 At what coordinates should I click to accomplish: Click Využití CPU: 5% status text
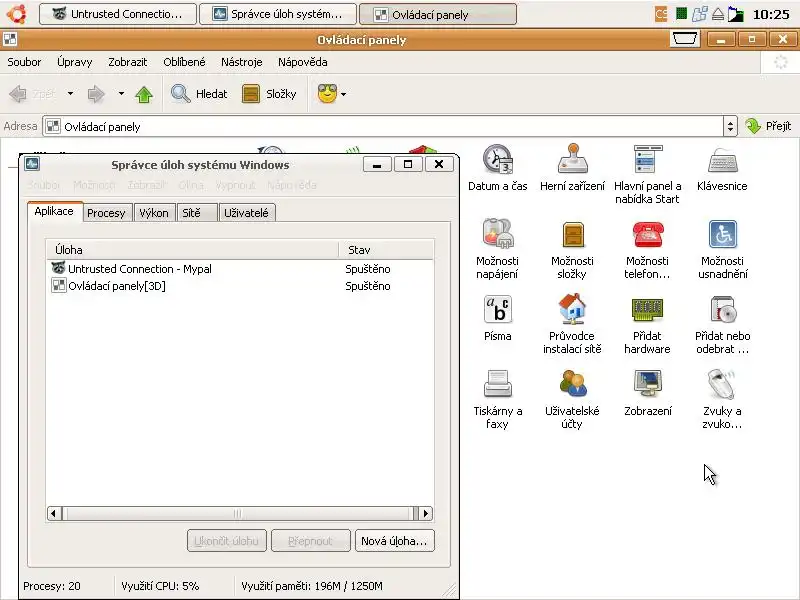pyautogui.click(x=160, y=586)
